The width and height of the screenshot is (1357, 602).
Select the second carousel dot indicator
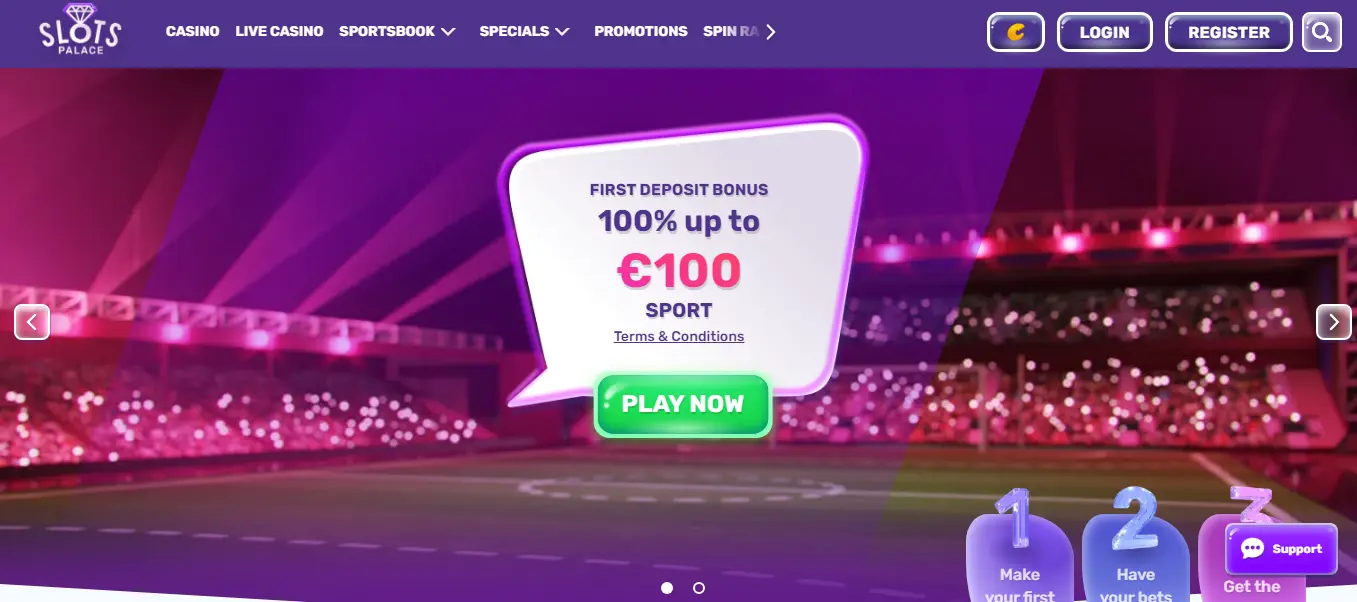coord(699,588)
